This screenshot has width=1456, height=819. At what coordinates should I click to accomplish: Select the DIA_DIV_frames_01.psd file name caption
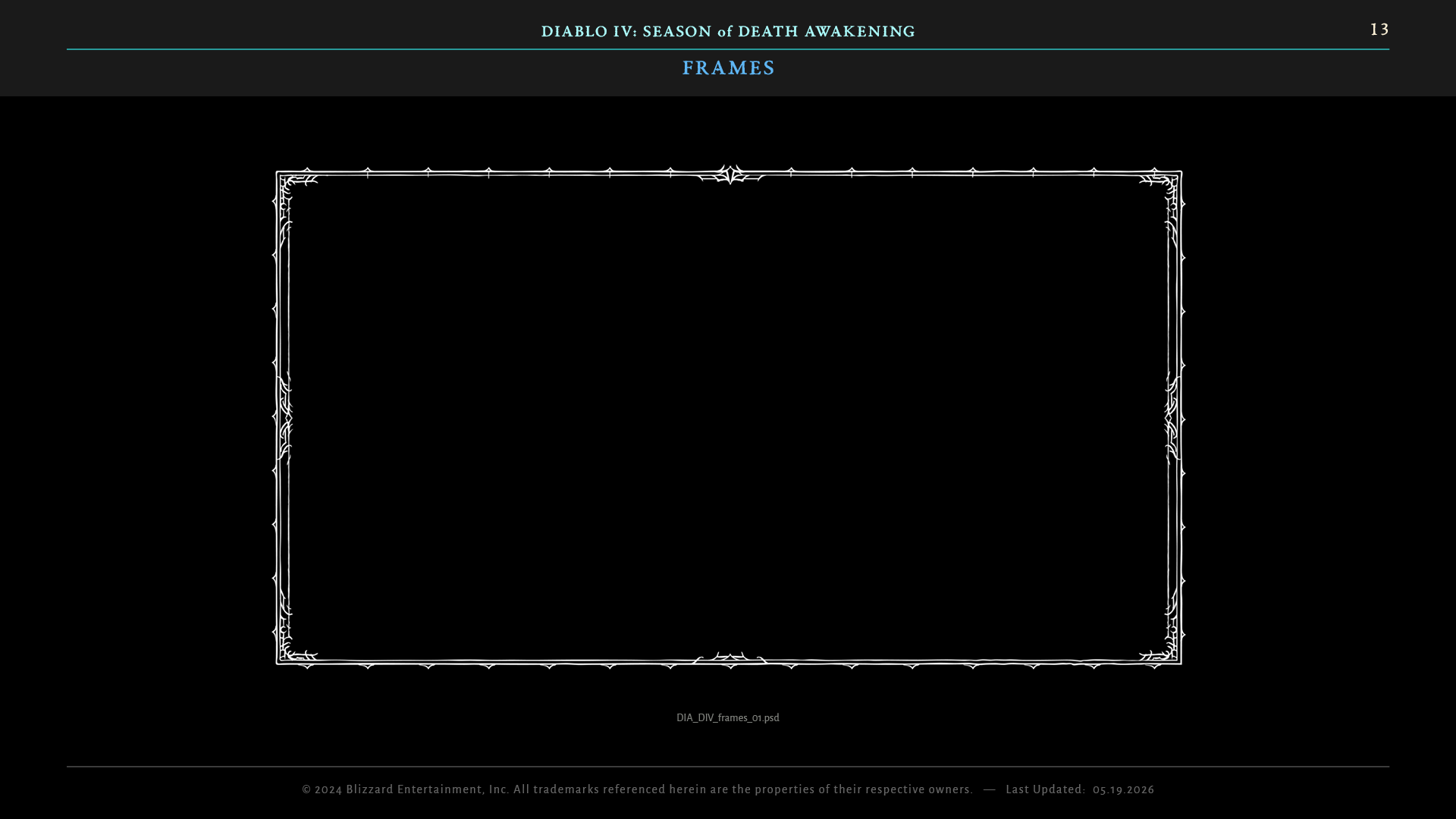coord(728,717)
